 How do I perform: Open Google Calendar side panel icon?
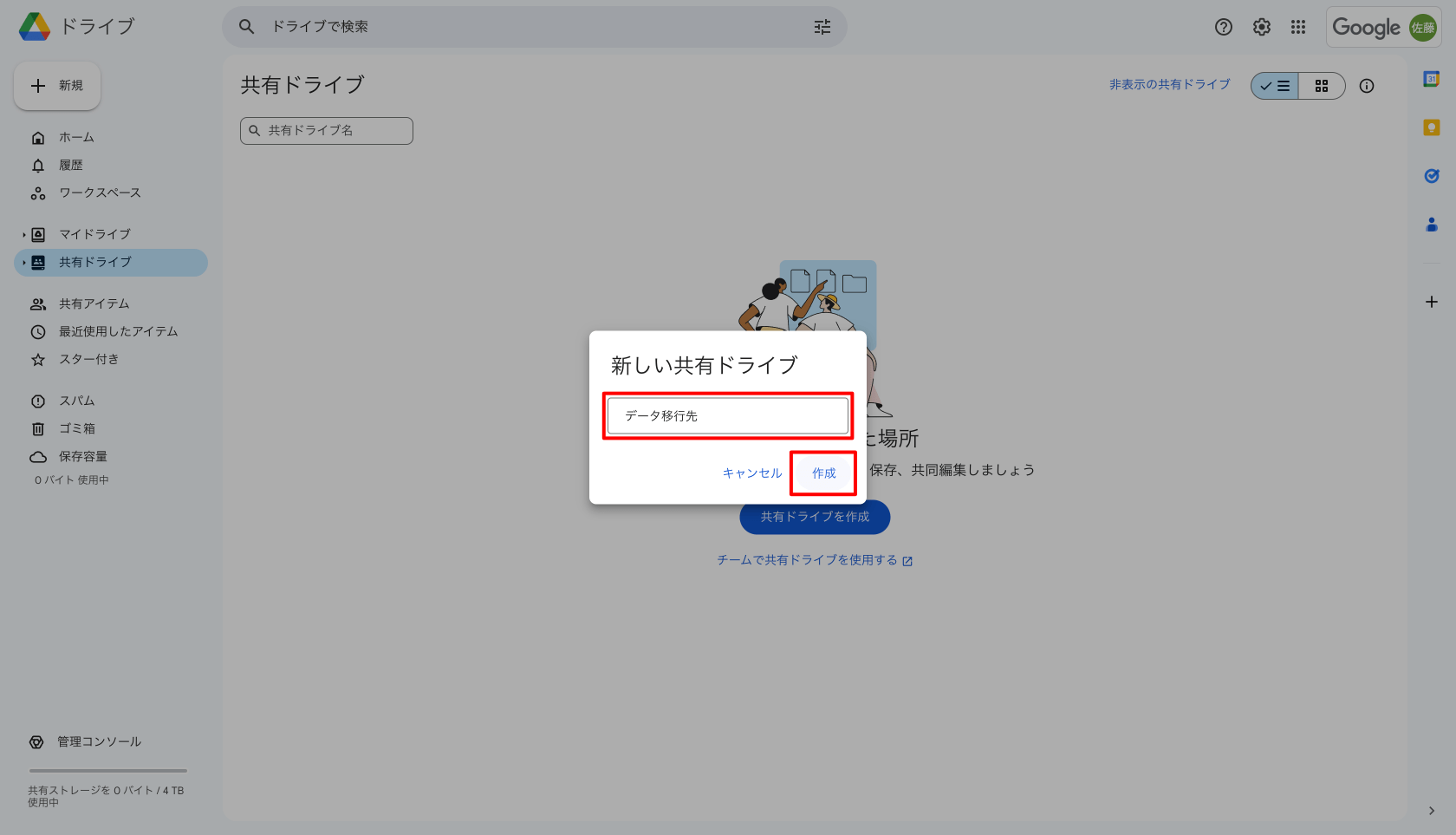point(1431,79)
